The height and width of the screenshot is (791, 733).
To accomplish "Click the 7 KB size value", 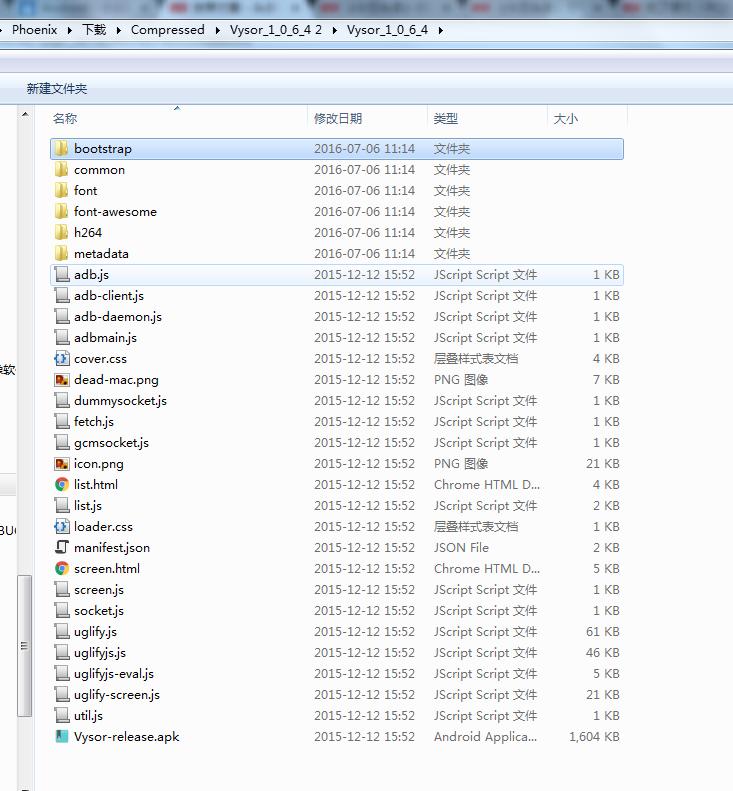I will pos(606,379).
